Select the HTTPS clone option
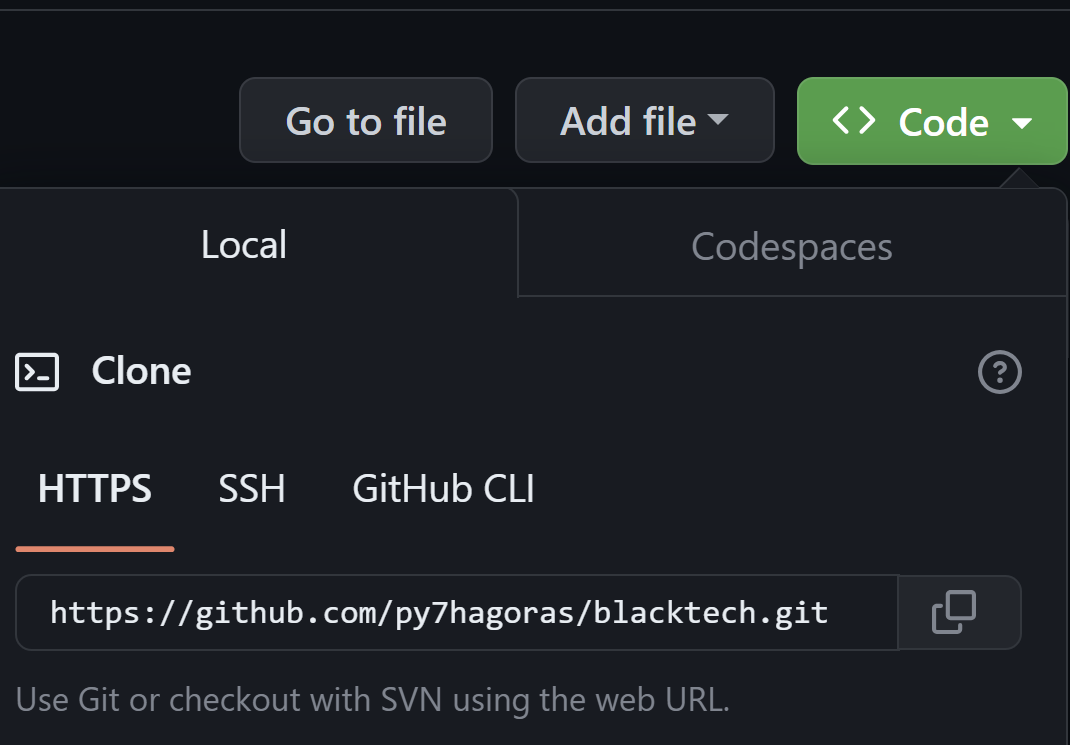 click(94, 489)
